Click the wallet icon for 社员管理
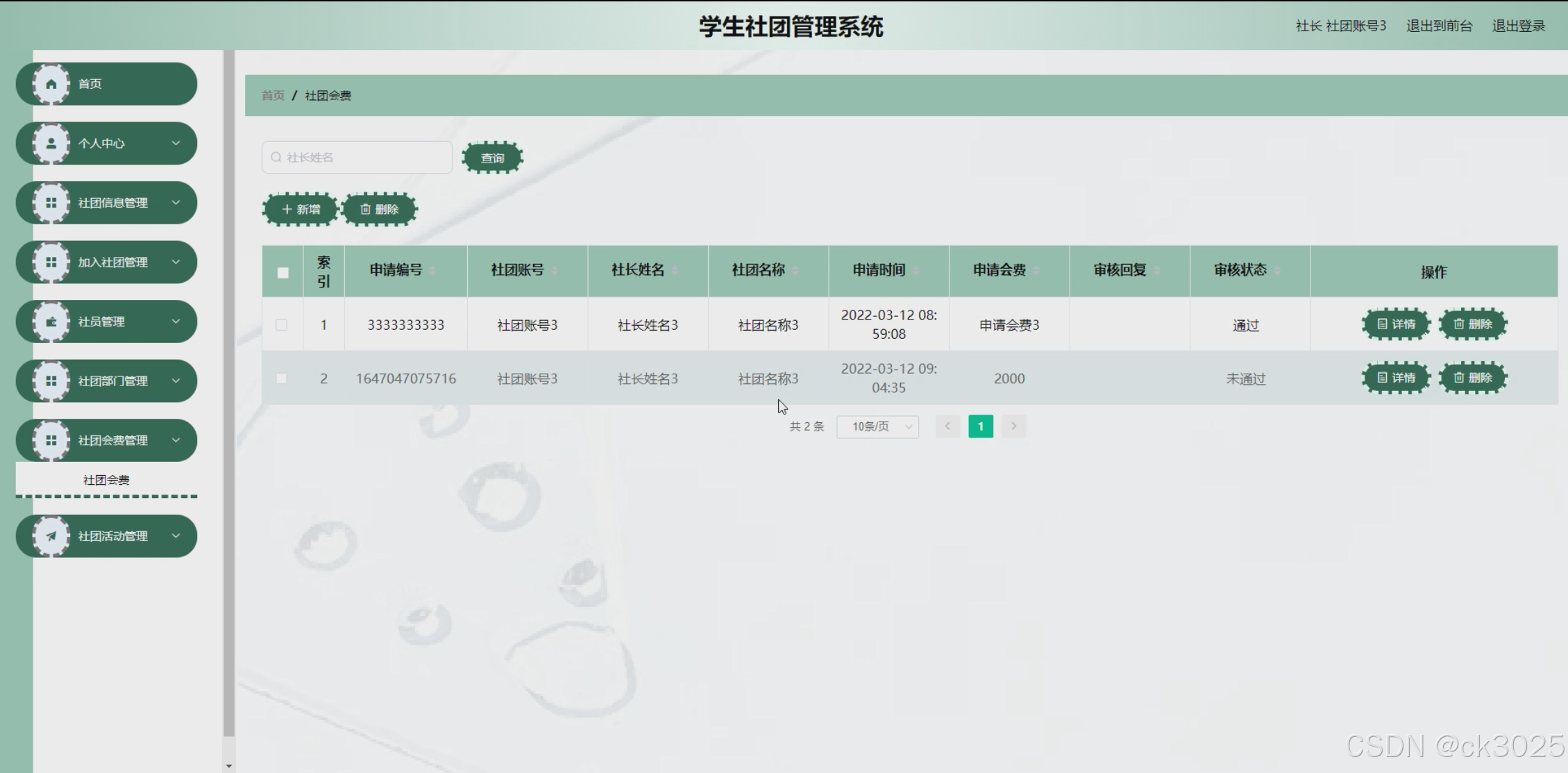This screenshot has height=773, width=1568. click(51, 322)
